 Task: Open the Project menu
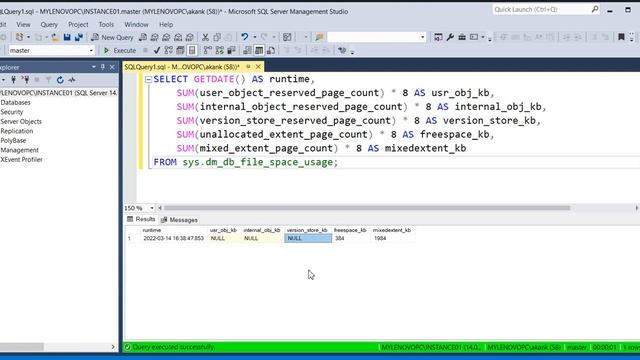pyautogui.click(x=78, y=24)
